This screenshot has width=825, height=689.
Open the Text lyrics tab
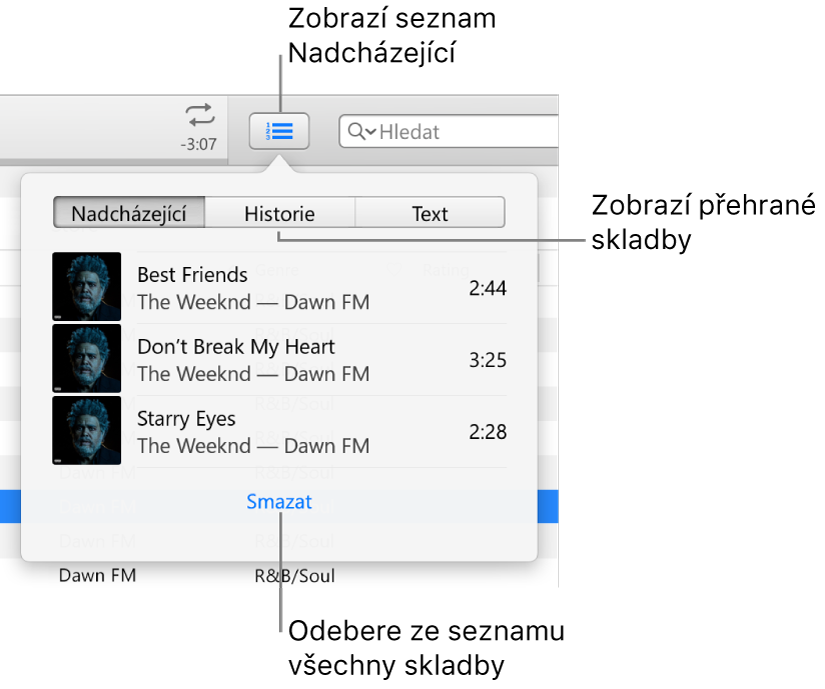coord(430,213)
